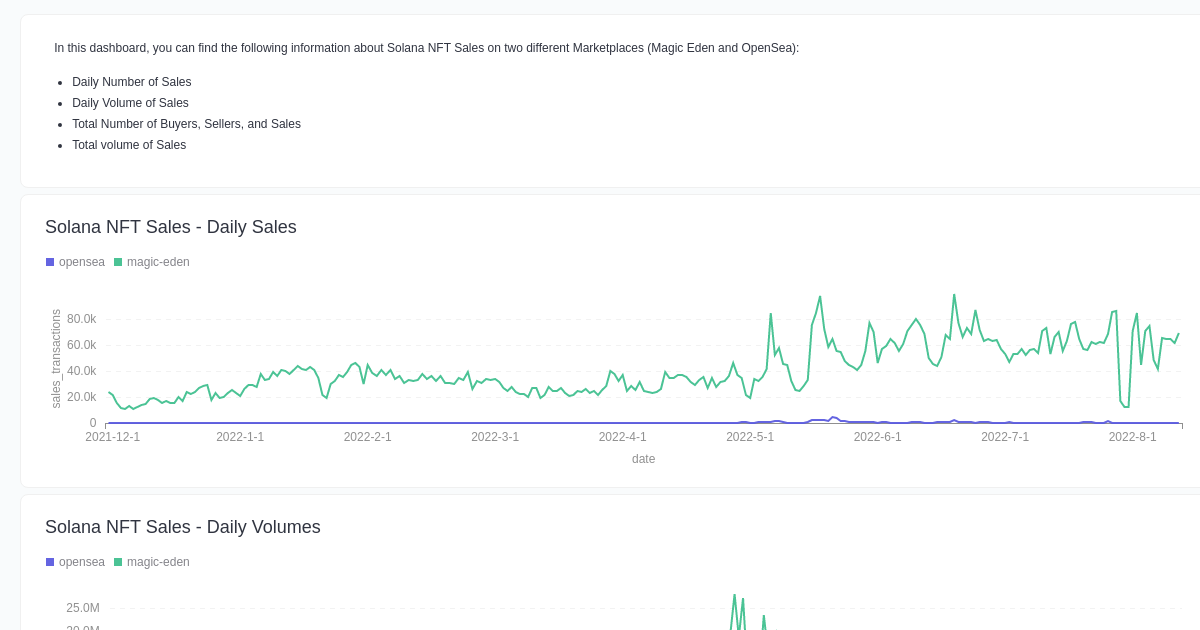Click the opensea color square in Daily Sales legend
The height and width of the screenshot is (630, 1200).
click(50, 262)
